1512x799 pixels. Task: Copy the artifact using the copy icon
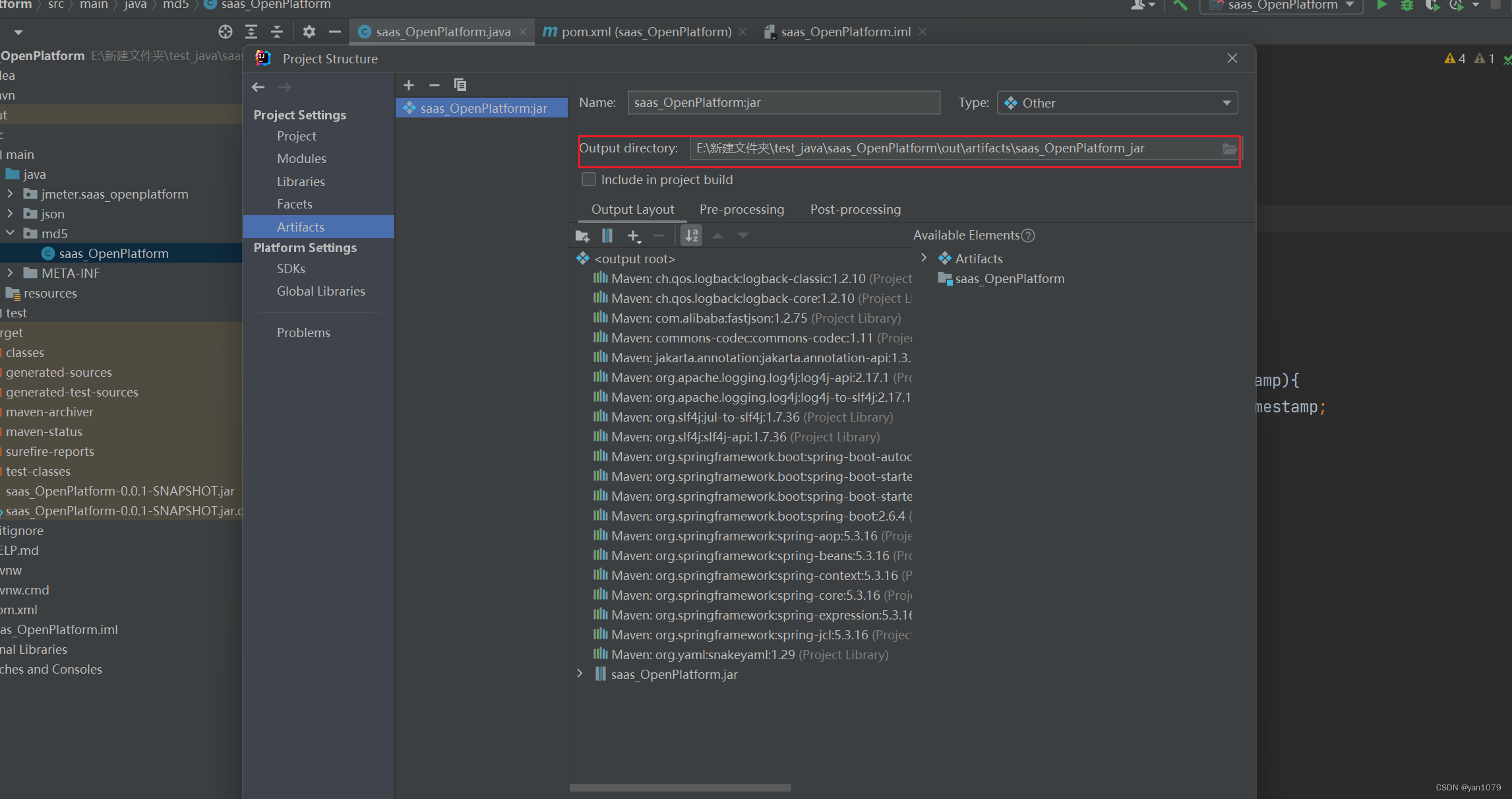click(x=460, y=85)
